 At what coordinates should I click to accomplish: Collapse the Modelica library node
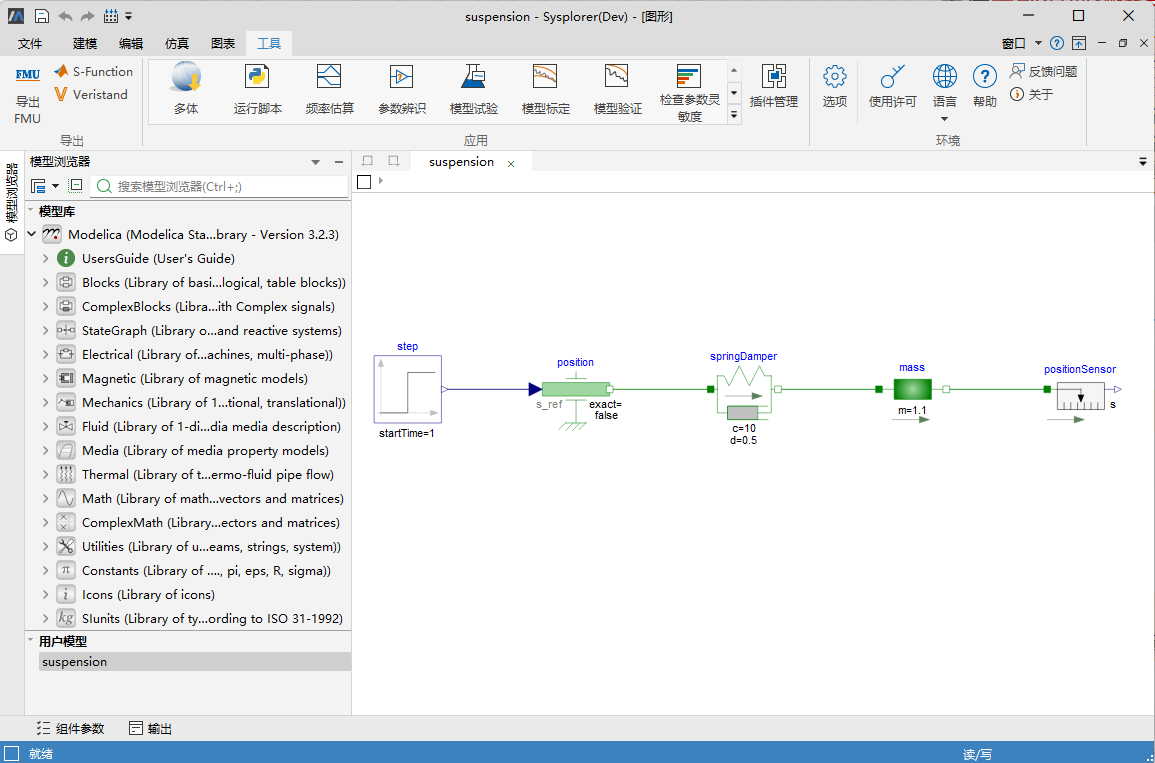32,235
